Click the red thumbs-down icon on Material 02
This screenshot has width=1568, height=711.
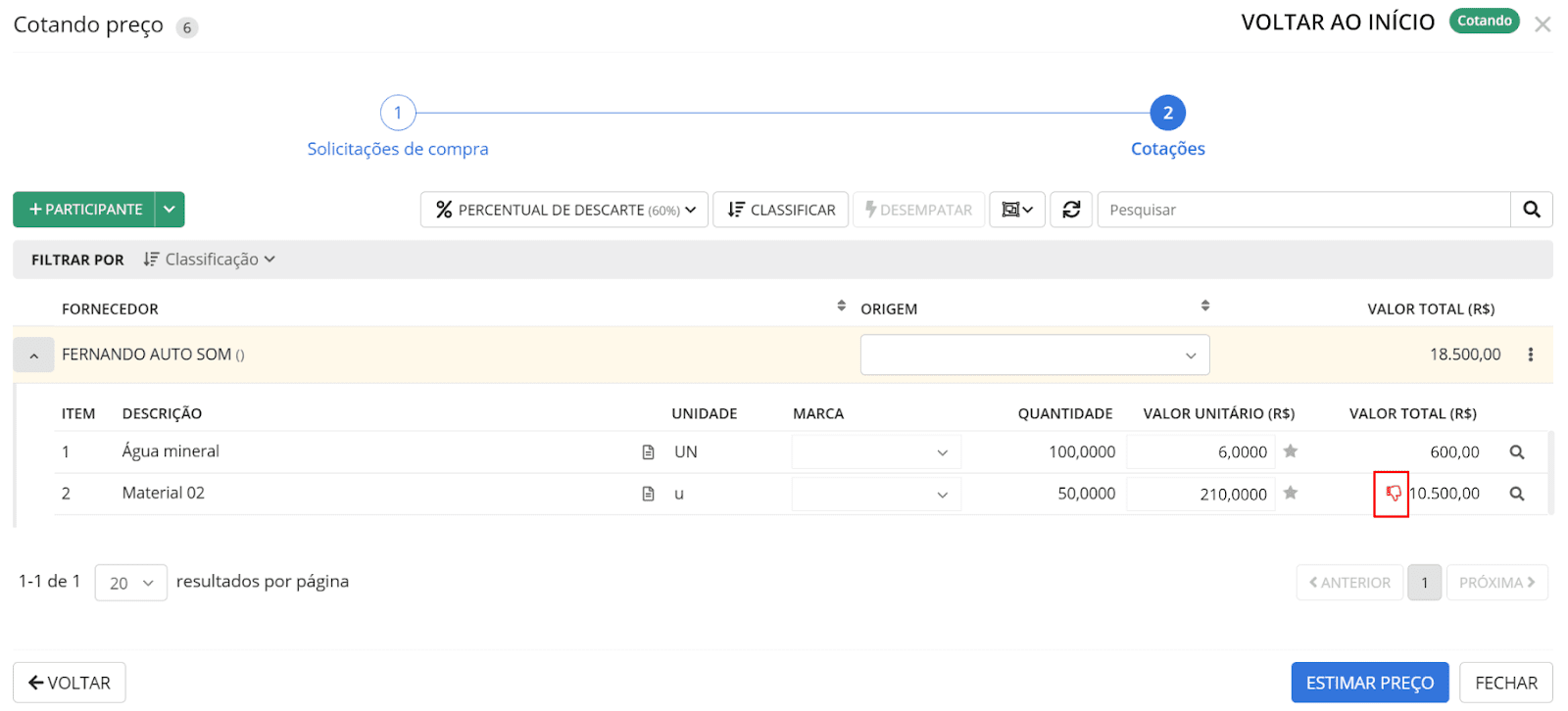(1392, 494)
